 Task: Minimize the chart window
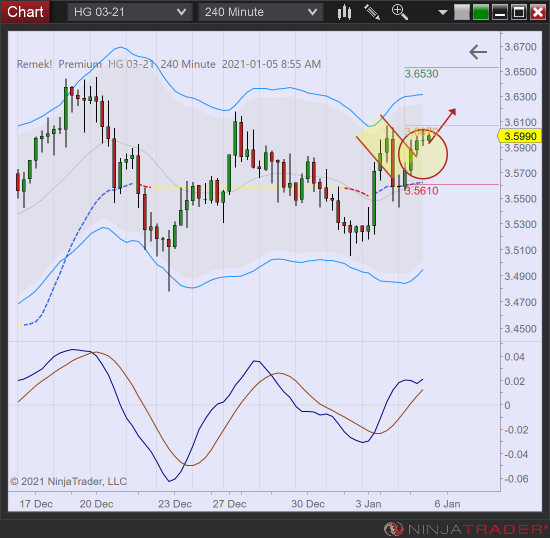click(x=499, y=13)
